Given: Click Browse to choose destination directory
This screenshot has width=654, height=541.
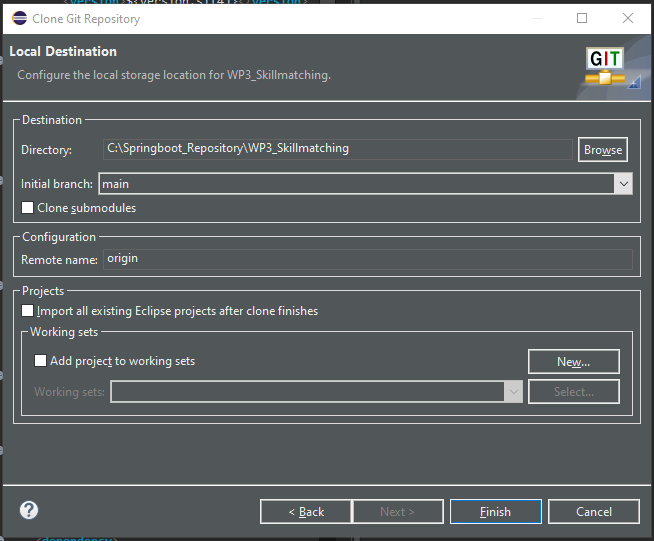Looking at the screenshot, I should (x=603, y=150).
